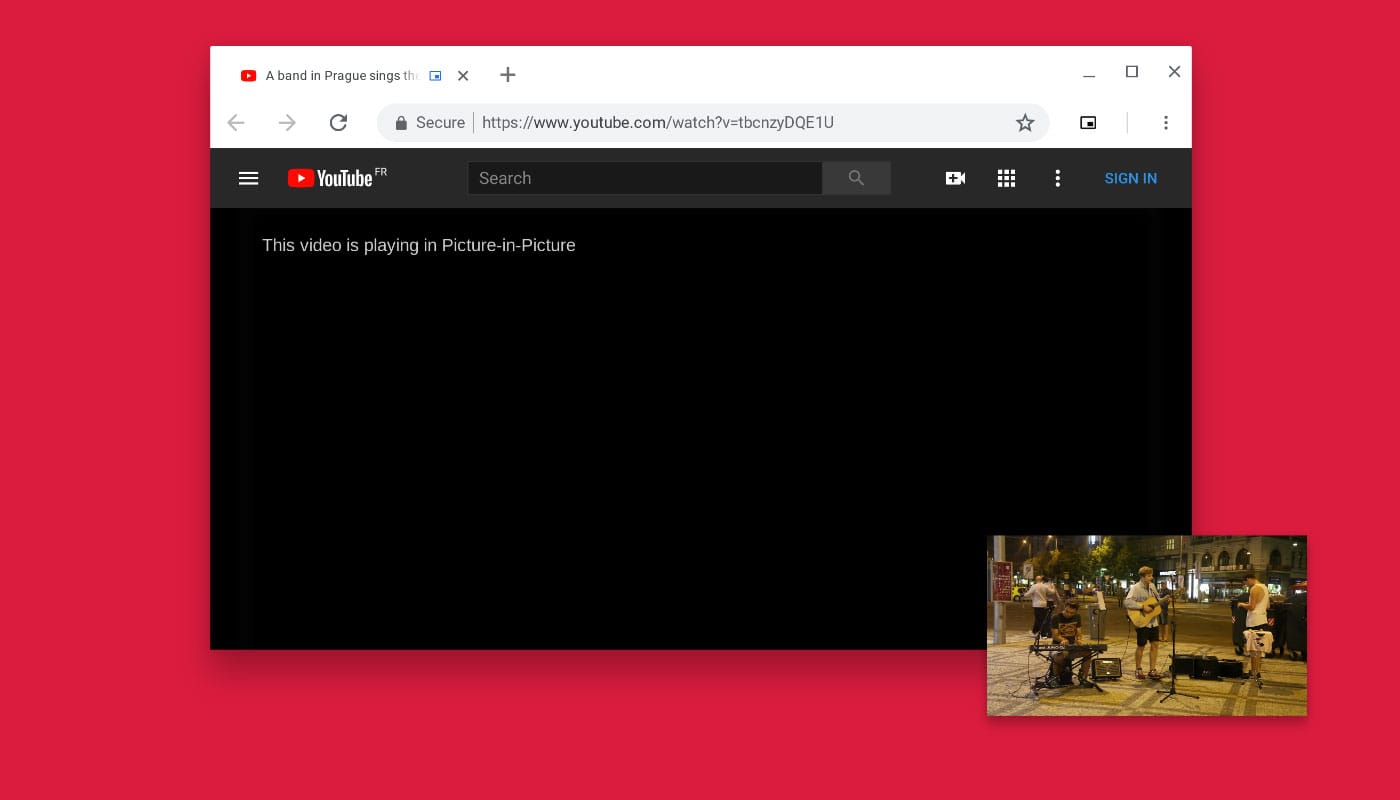Image resolution: width=1400 pixels, height=800 pixels.
Task: Click 'This video is playing in Picture-in-Picture' text
Action: pyautogui.click(x=419, y=245)
